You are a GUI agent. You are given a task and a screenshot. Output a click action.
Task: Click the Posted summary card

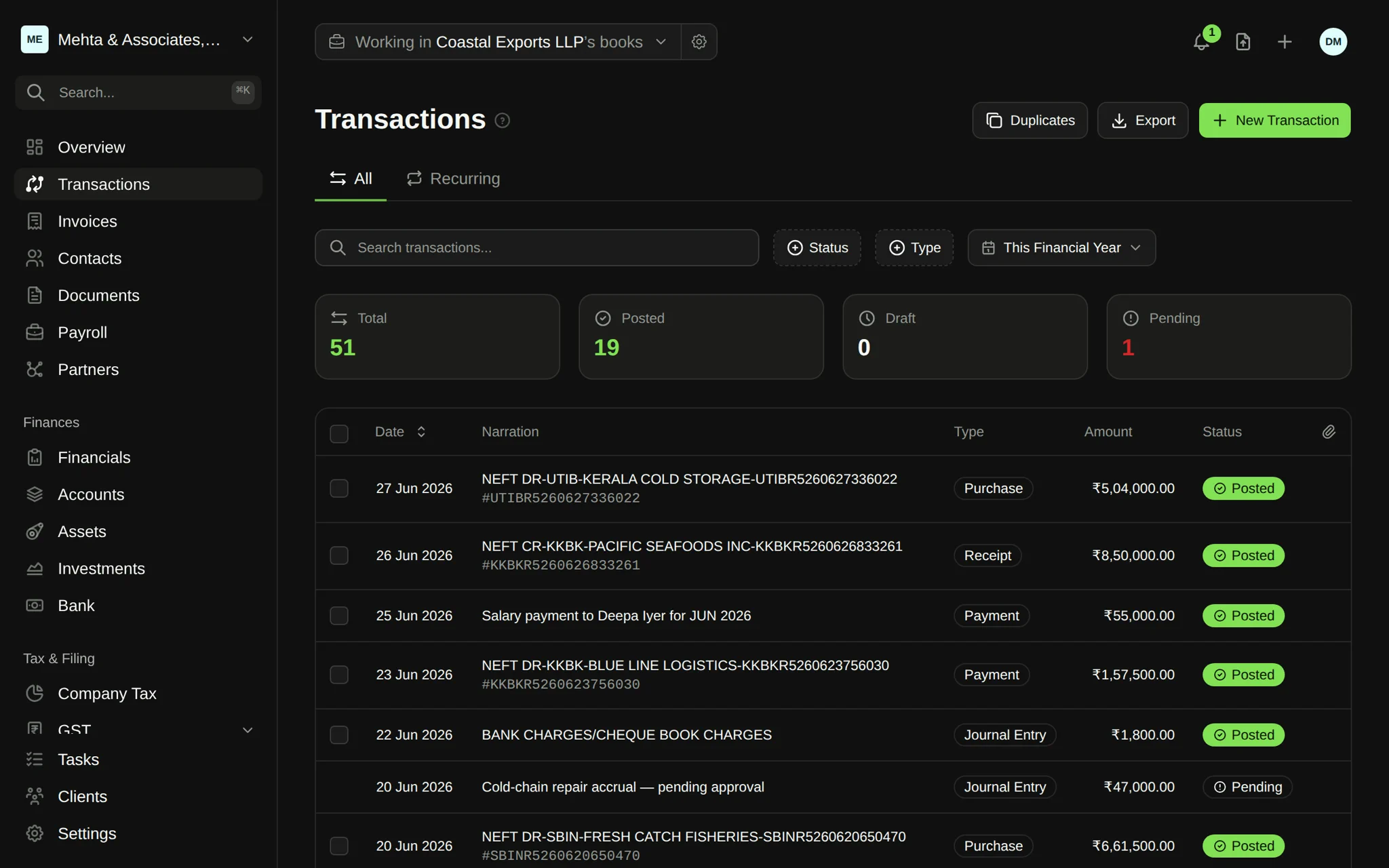[x=701, y=336]
